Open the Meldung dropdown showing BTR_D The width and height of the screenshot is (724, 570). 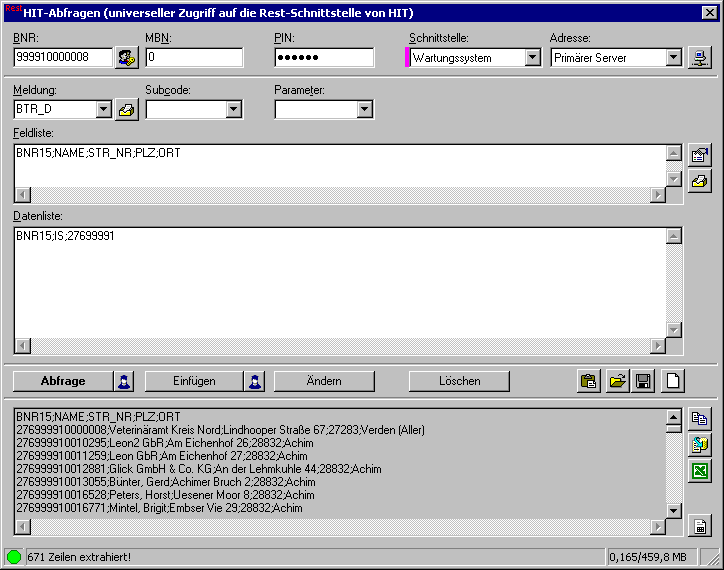click(104, 109)
